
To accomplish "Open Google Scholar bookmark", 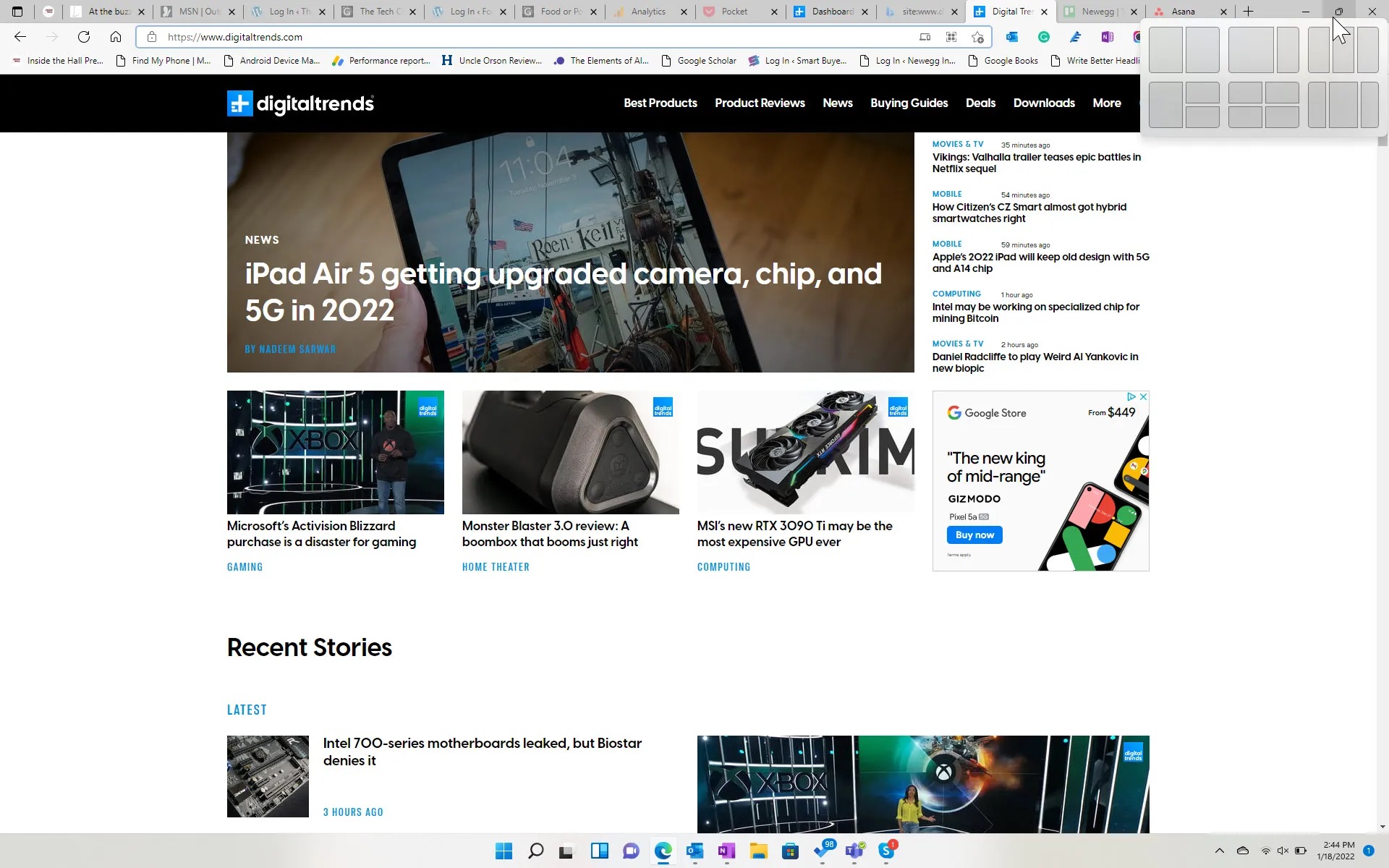I will click(x=699, y=61).
